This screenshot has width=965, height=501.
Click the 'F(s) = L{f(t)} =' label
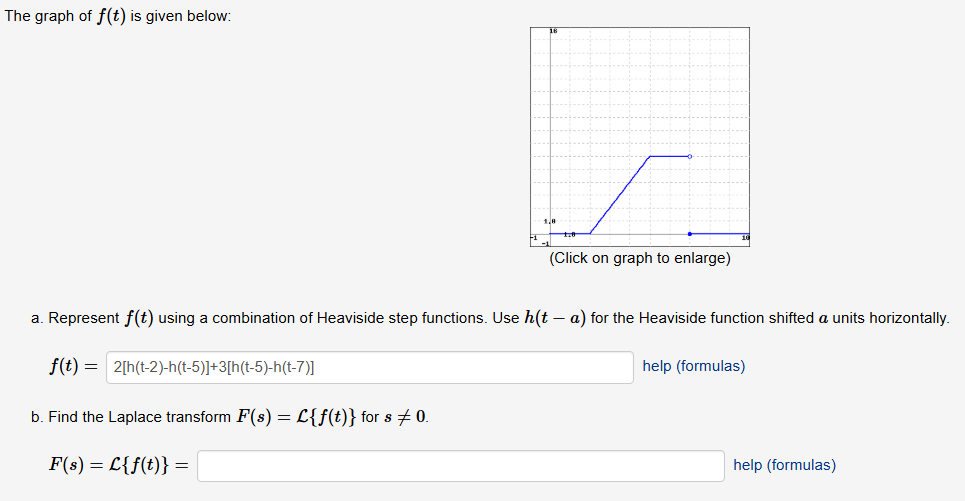pos(119,465)
